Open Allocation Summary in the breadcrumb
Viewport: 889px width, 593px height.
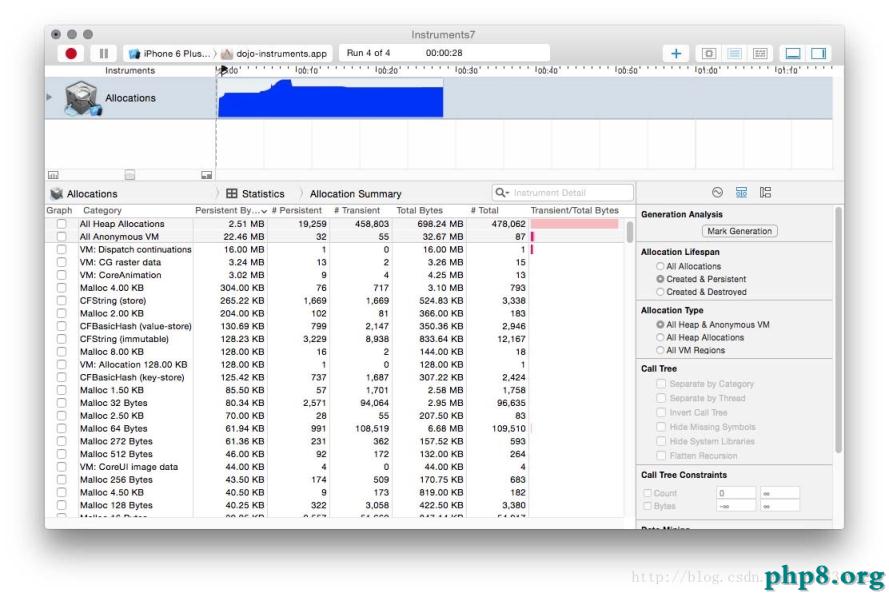[356, 193]
